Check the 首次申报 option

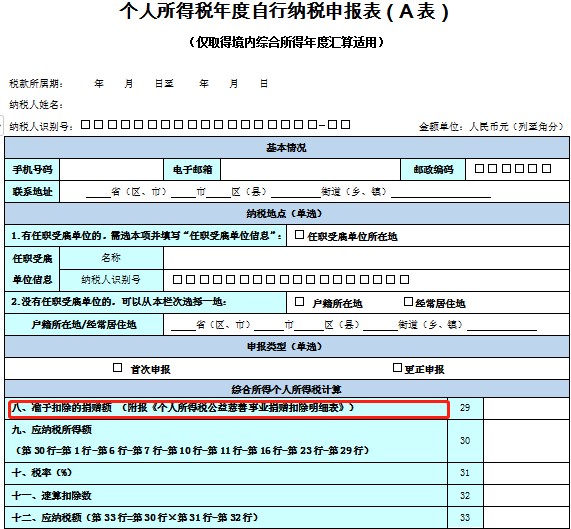[117, 368]
